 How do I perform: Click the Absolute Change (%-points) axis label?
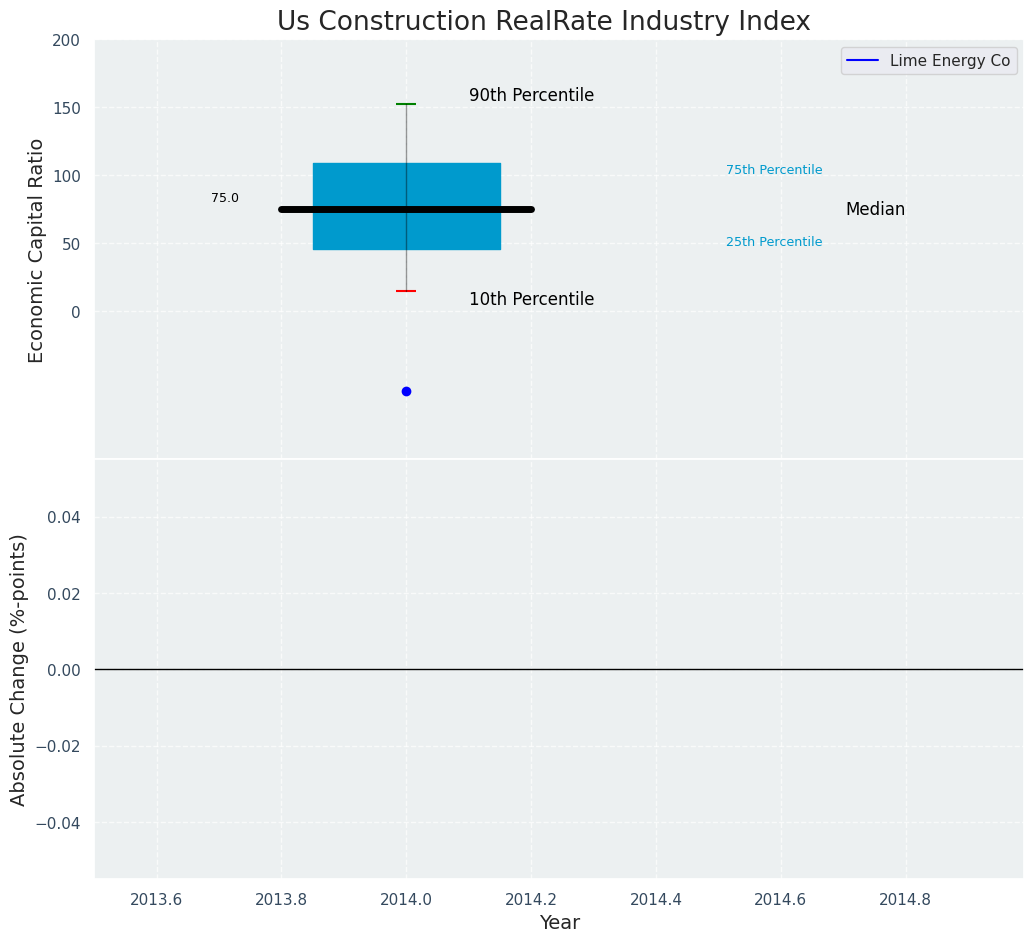(18, 669)
